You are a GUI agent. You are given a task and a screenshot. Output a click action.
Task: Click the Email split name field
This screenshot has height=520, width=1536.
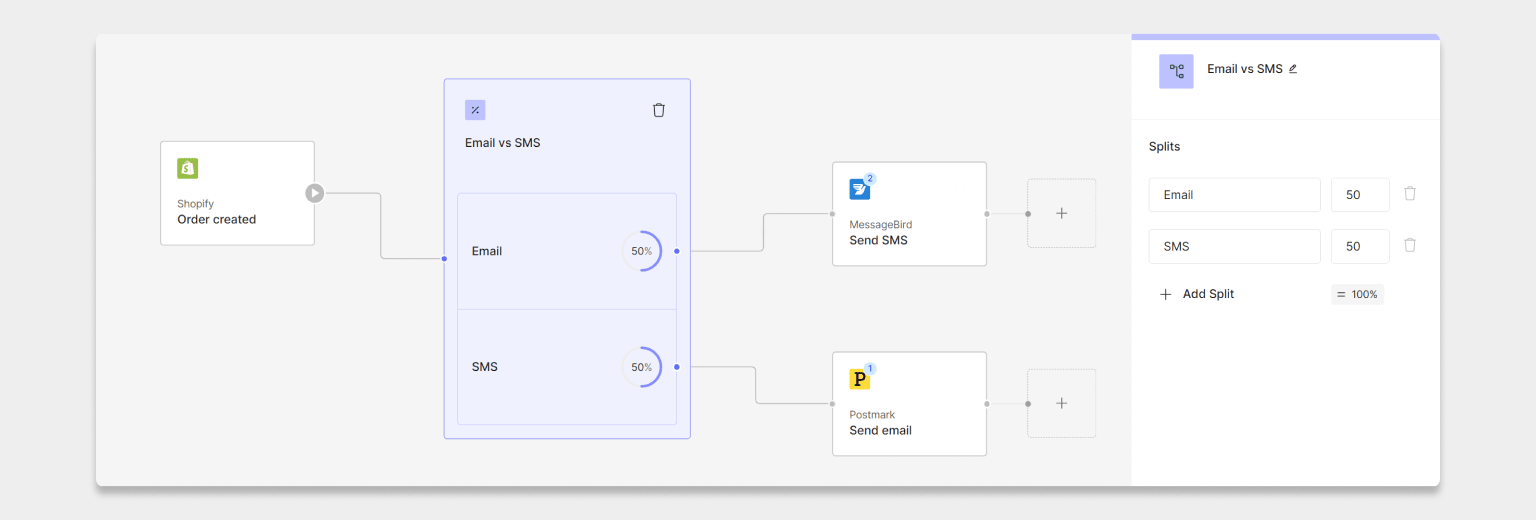(1235, 195)
